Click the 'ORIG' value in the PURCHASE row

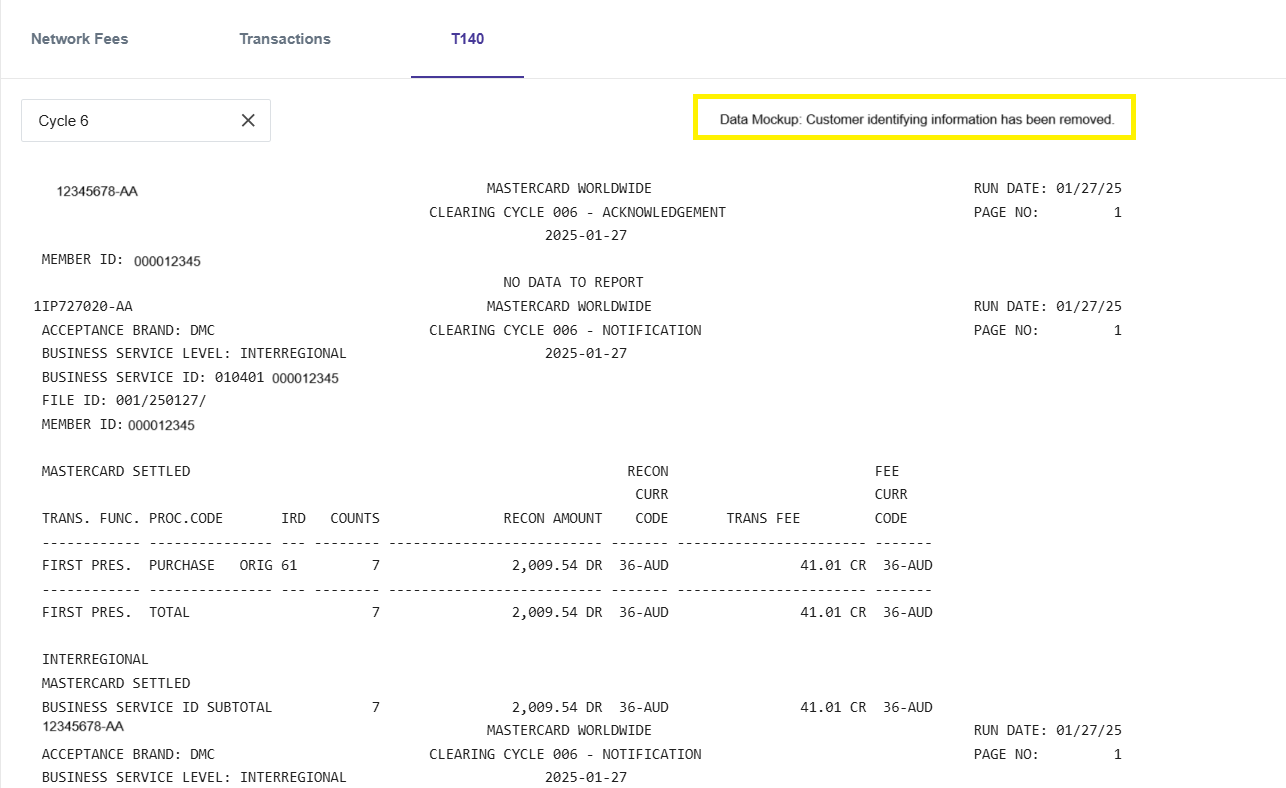(256, 565)
